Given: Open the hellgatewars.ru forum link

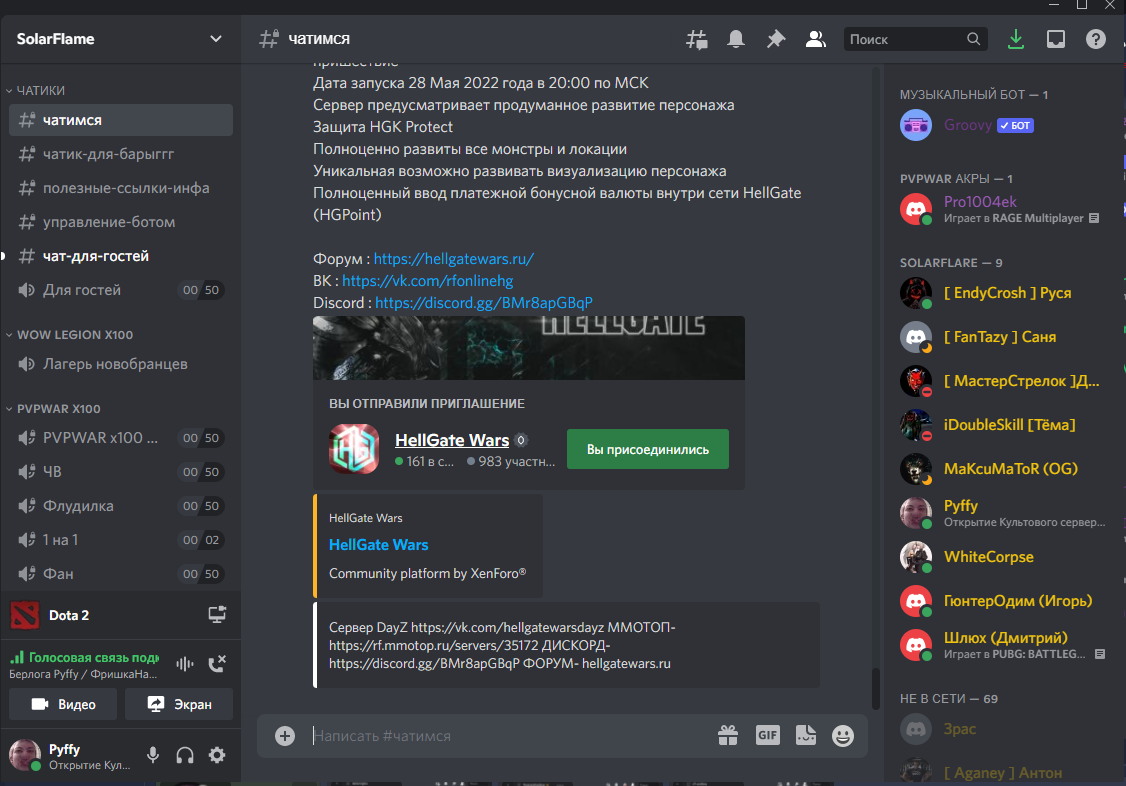Looking at the screenshot, I should pyautogui.click(x=453, y=259).
